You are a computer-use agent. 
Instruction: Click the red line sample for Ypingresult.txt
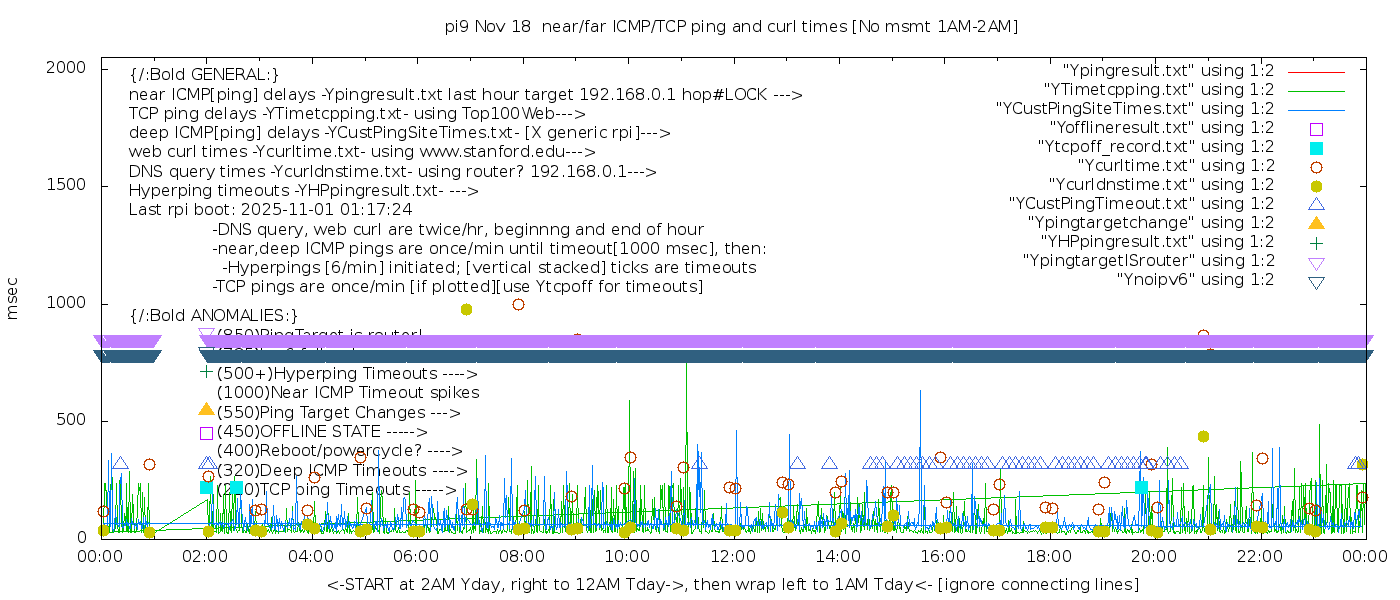tap(1316, 71)
